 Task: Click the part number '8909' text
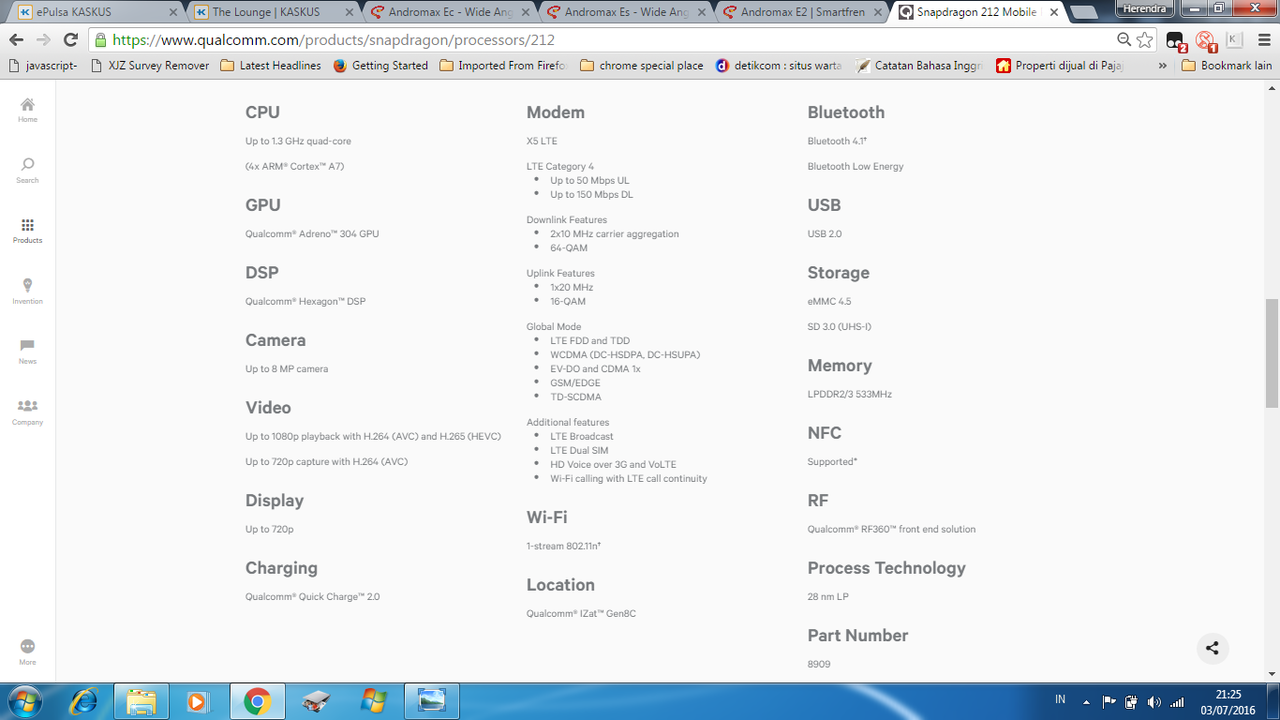pyautogui.click(x=819, y=664)
